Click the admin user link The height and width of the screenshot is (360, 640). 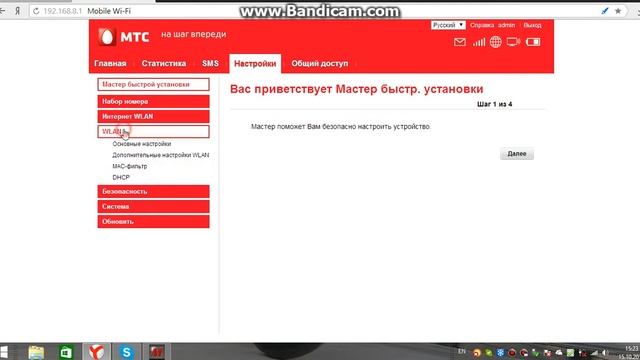[x=507, y=25]
